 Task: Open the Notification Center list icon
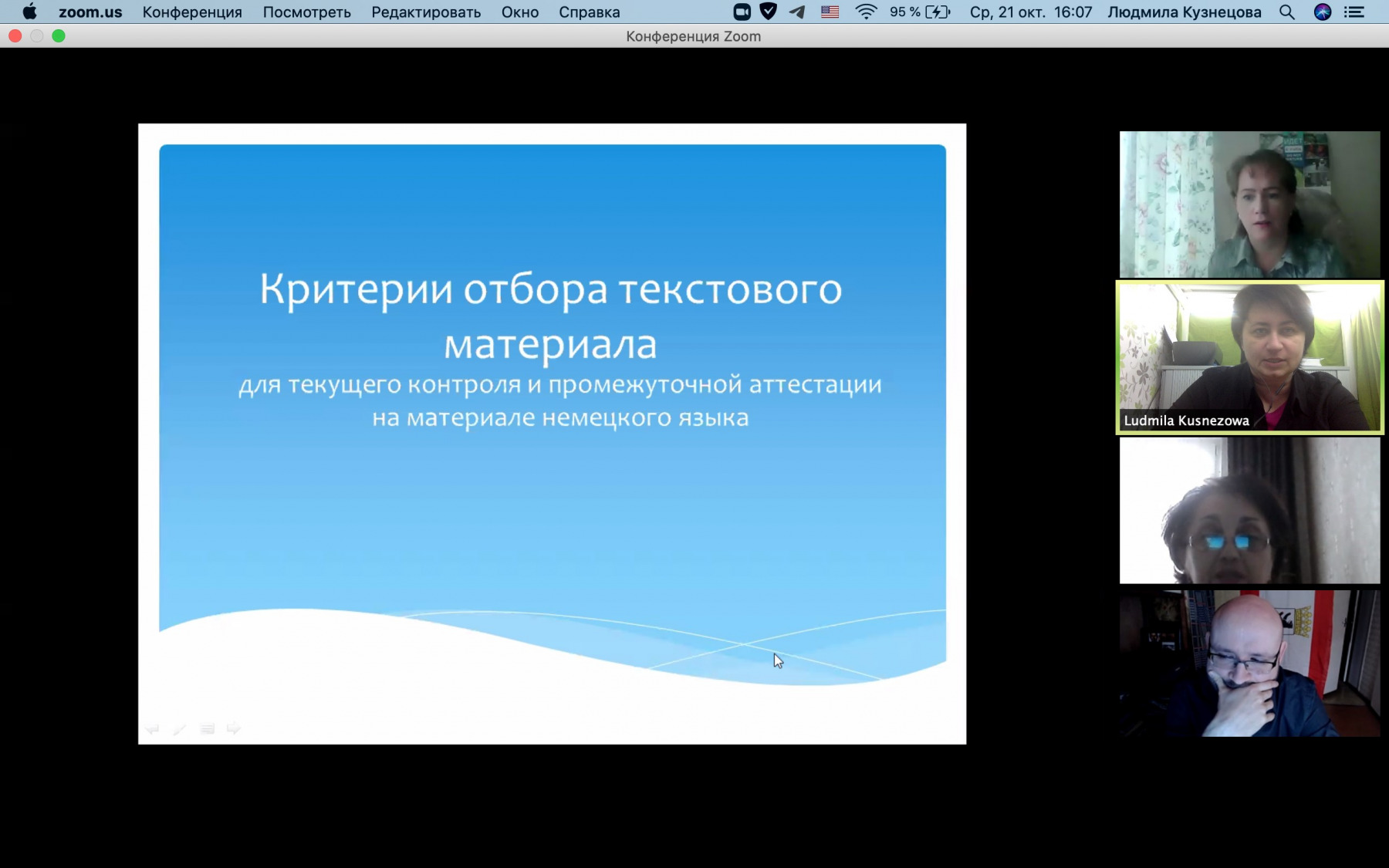click(1354, 12)
